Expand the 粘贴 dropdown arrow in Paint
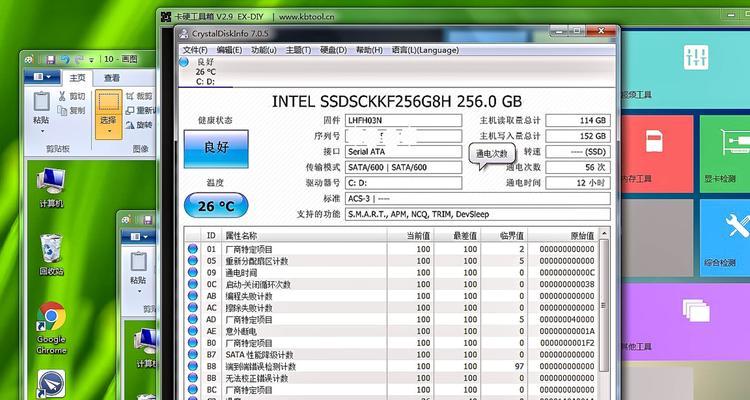The image size is (750, 400). coord(42,131)
